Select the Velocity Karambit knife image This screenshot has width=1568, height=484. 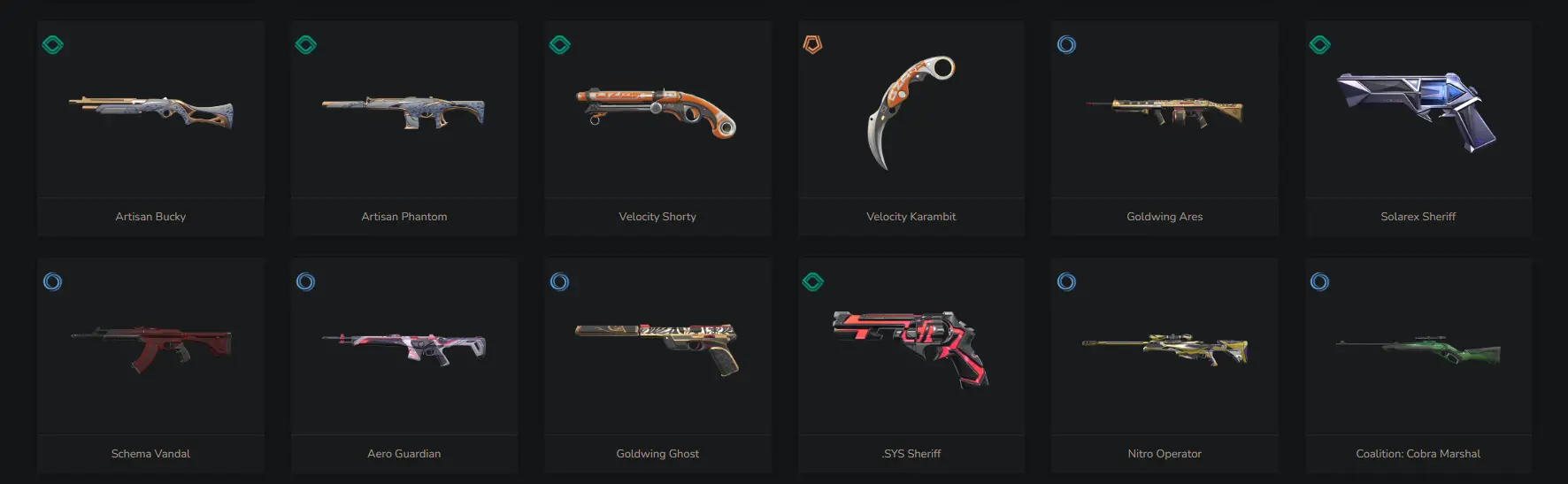[911, 112]
